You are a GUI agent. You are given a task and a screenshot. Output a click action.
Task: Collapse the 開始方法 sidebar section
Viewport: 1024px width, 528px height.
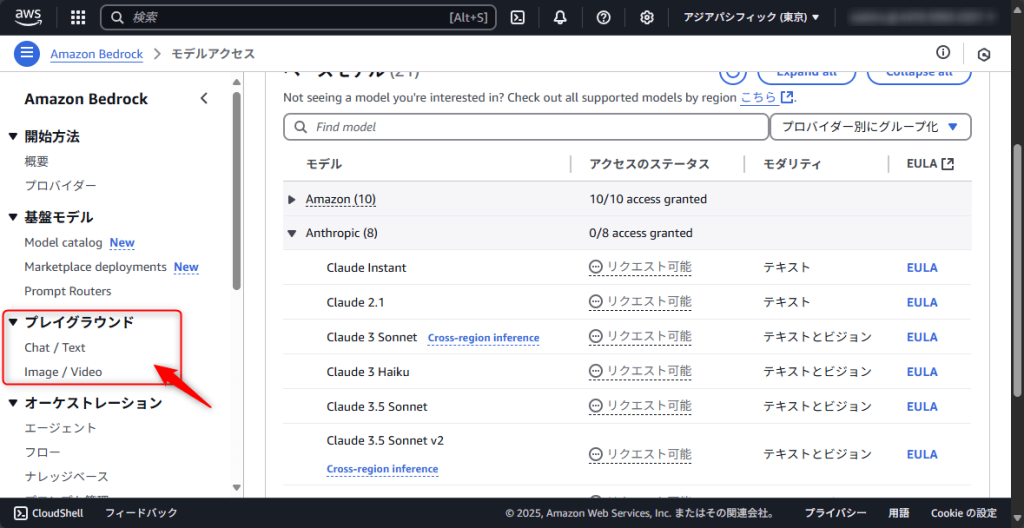coord(13,137)
